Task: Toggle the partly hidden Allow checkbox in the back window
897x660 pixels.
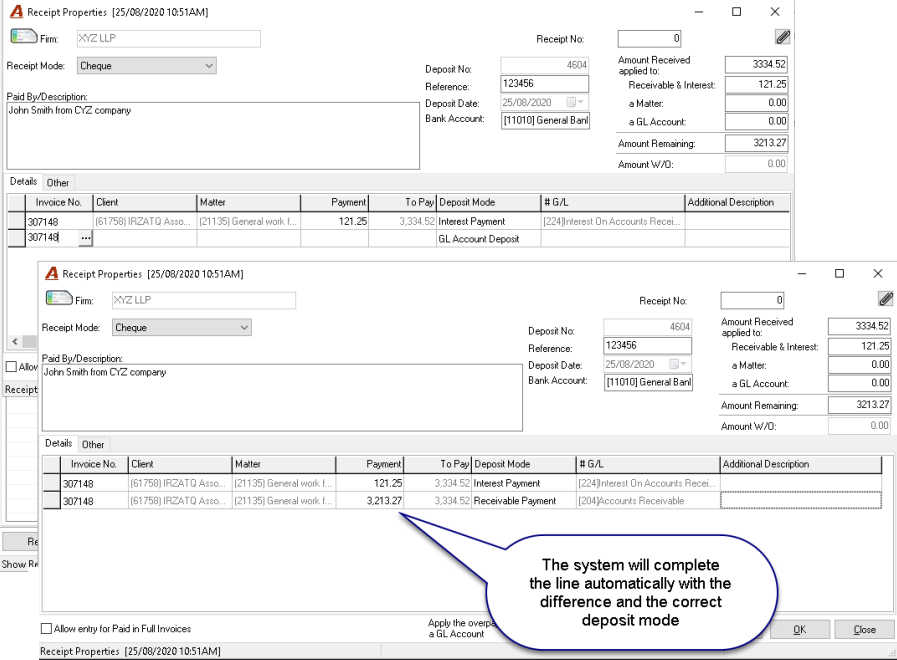Action: (11, 367)
